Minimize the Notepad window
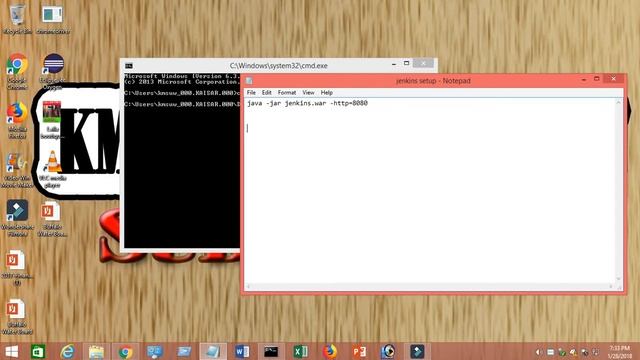The width and height of the screenshot is (640, 360). tap(584, 79)
